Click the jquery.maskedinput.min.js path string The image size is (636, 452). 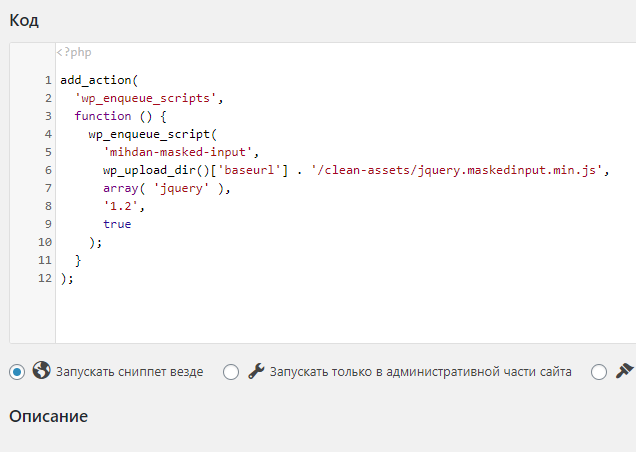tap(457, 170)
